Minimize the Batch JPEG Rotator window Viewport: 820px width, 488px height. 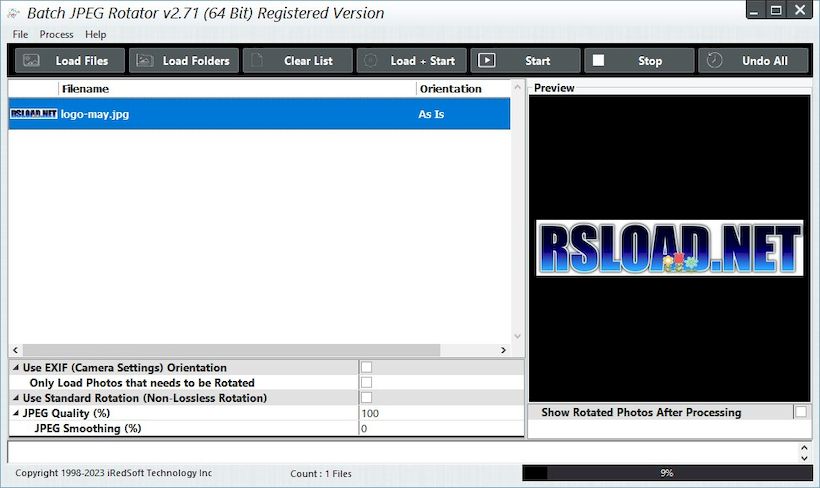tap(754, 10)
